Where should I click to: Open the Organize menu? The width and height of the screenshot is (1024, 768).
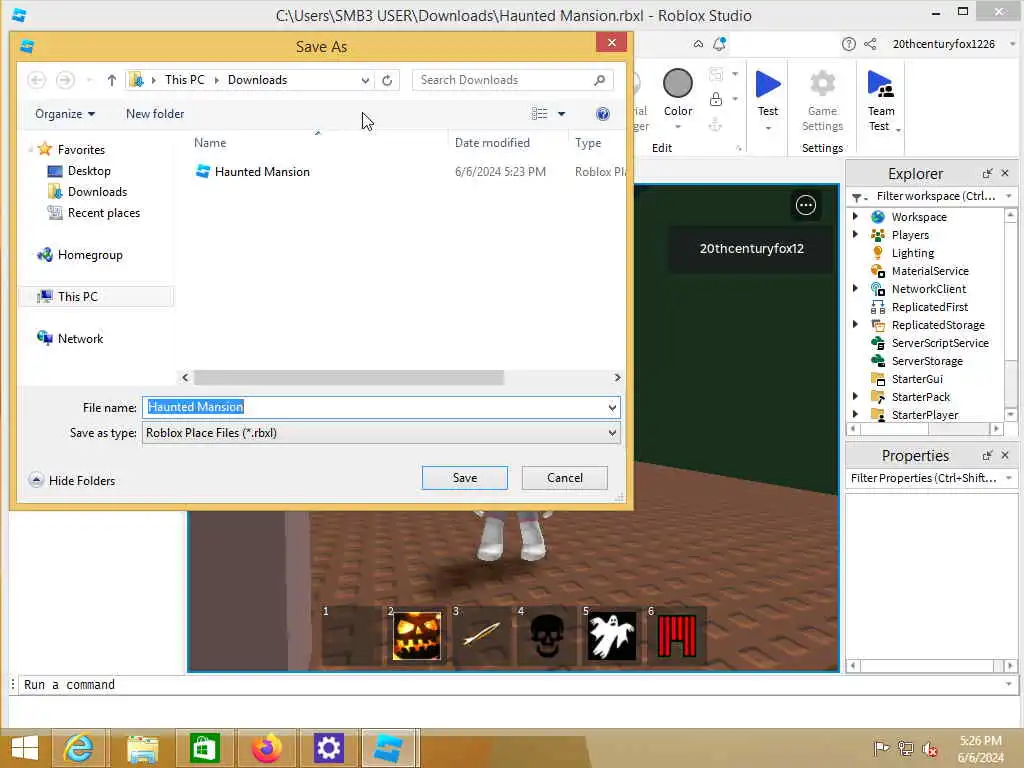pos(65,114)
